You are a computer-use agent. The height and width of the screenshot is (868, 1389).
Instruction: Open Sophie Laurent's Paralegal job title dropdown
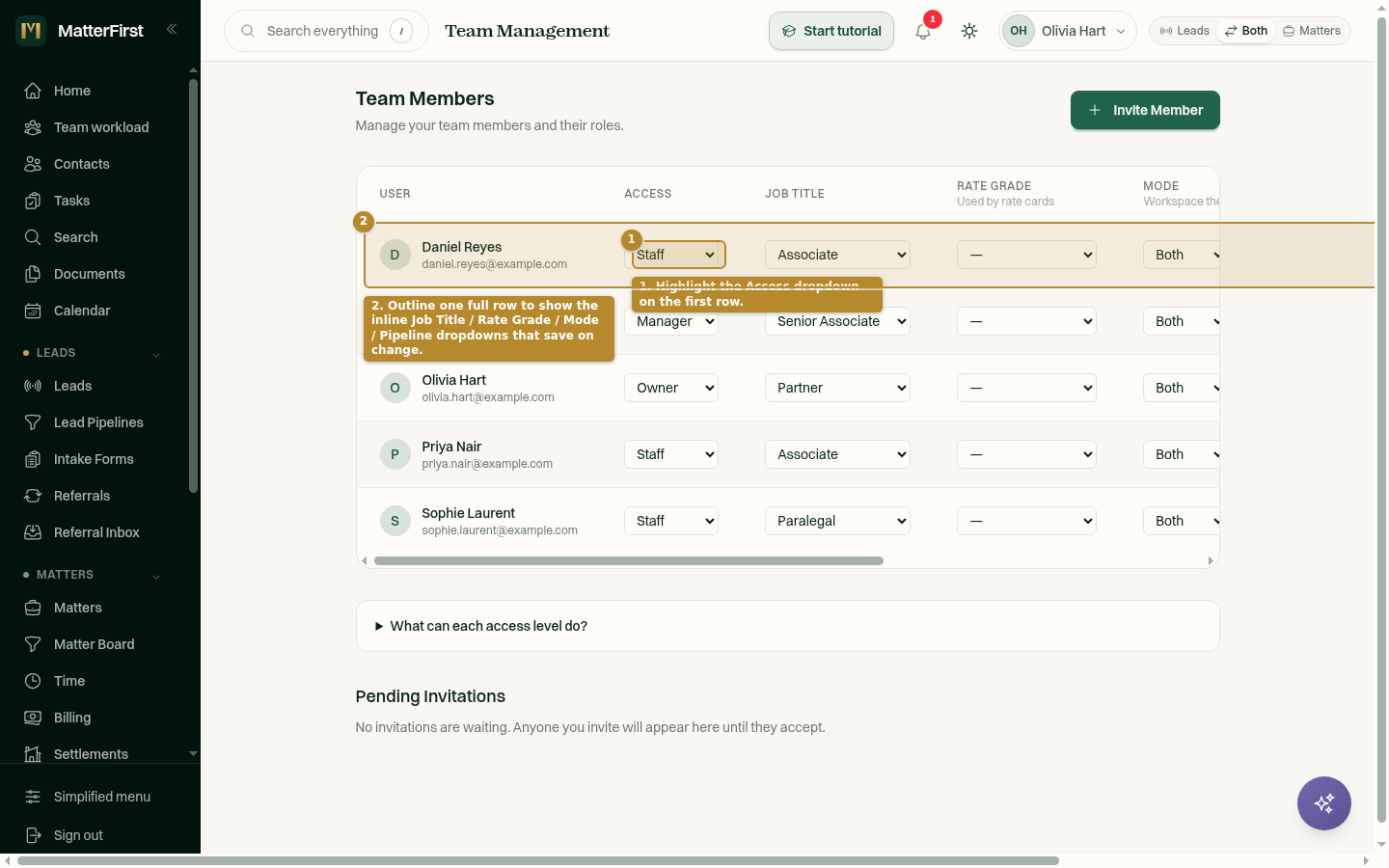pos(838,521)
